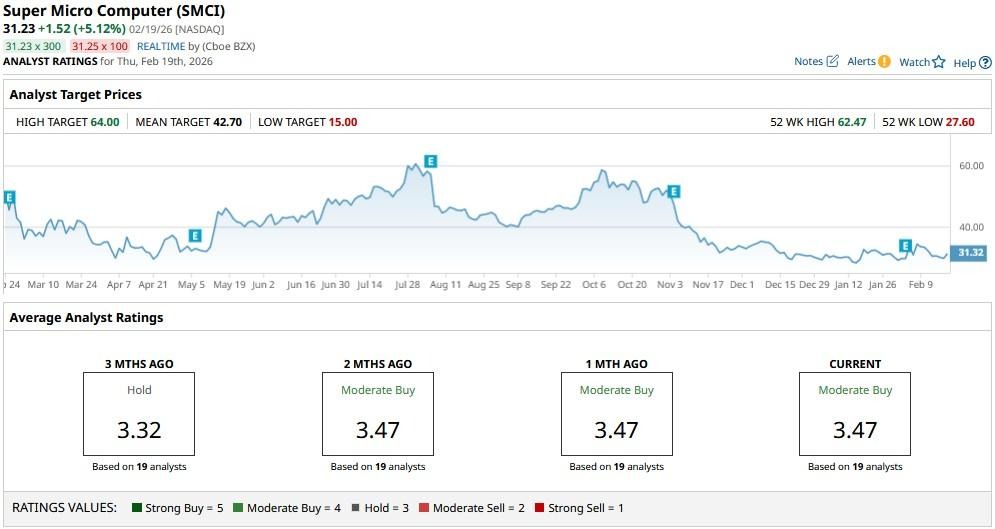
Task: Click the 60.00 axis label
Action: (x=972, y=166)
